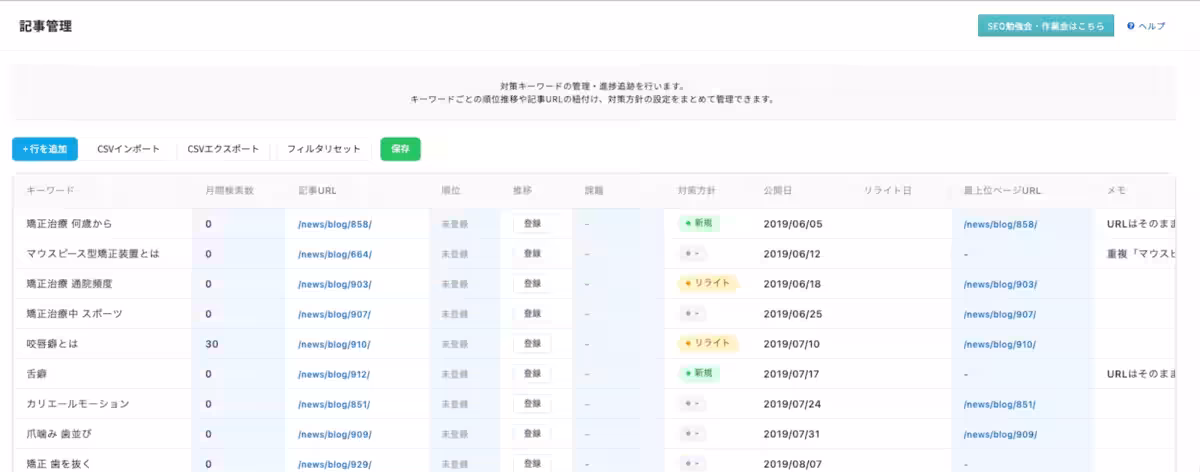Open 記事URL link /news/blog/909/
This screenshot has width=1200, height=472.
pyautogui.click(x=335, y=434)
